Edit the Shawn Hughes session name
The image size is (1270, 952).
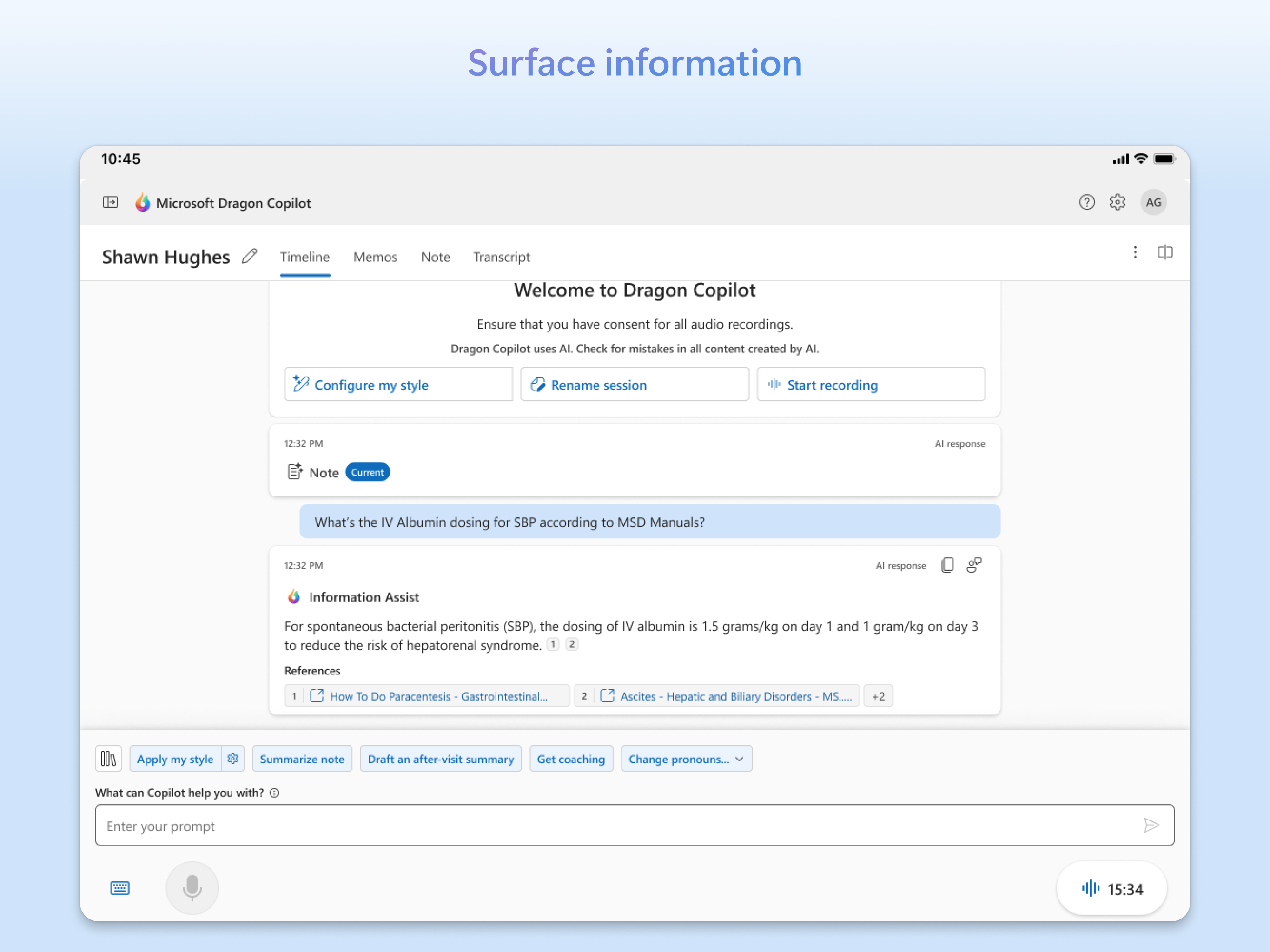point(249,256)
